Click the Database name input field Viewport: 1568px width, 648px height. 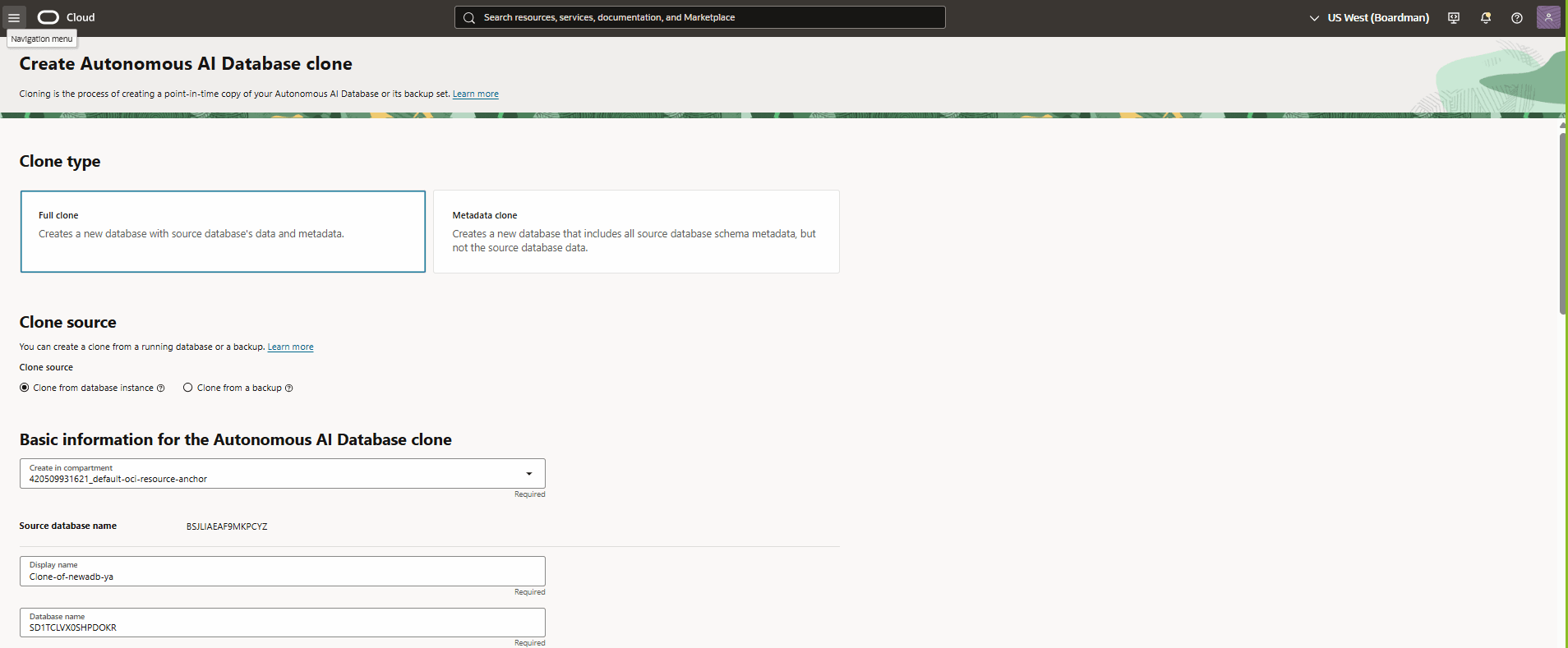[283, 623]
